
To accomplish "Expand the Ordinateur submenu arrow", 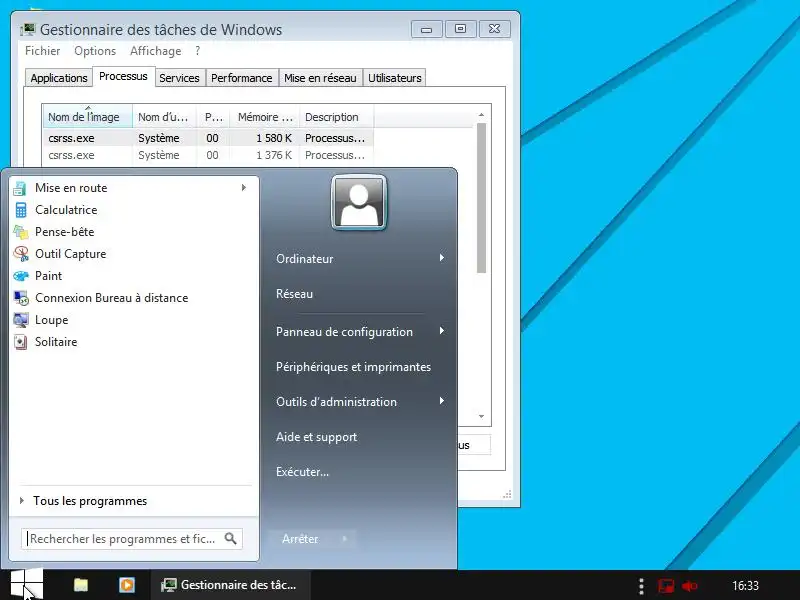I will coord(442,258).
